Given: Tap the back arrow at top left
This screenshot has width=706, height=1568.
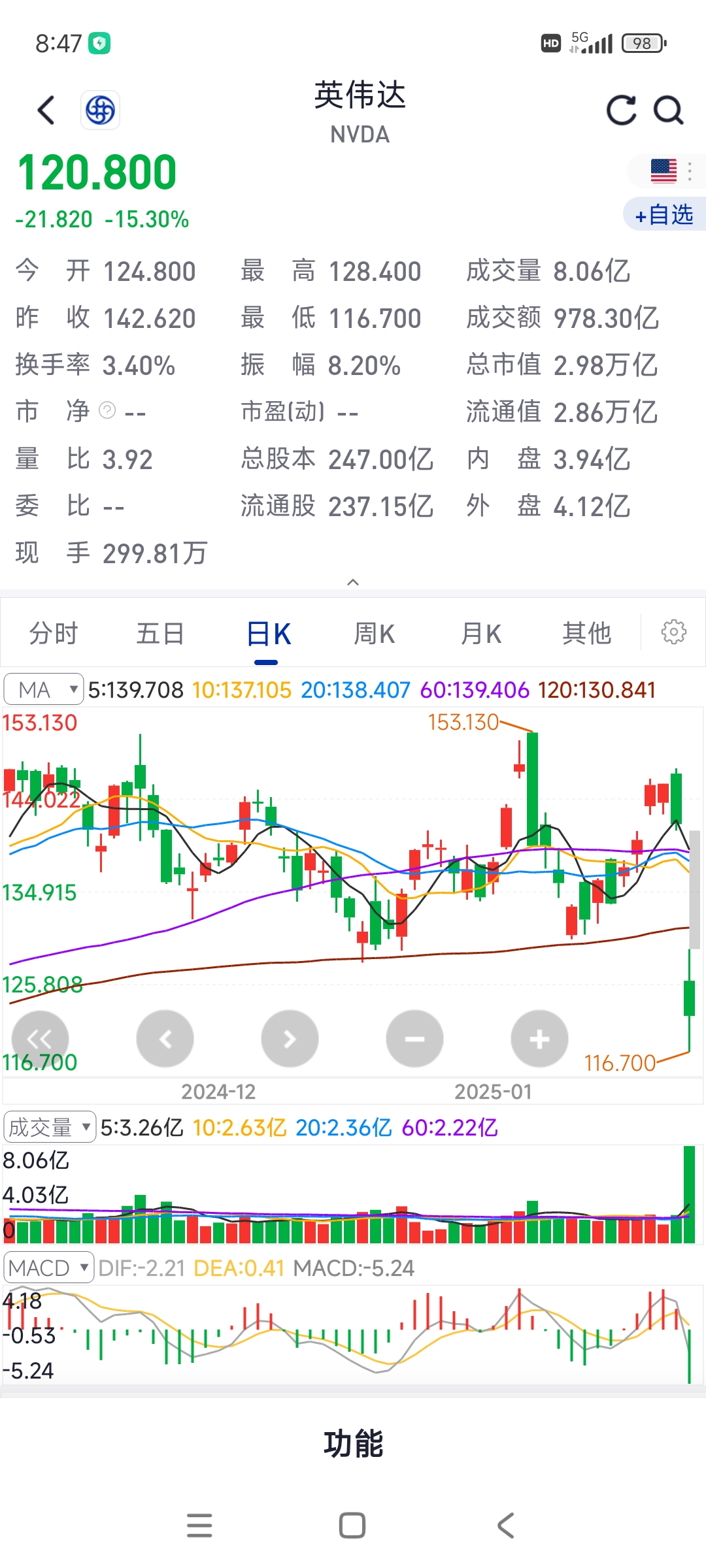Looking at the screenshot, I should click(x=46, y=110).
